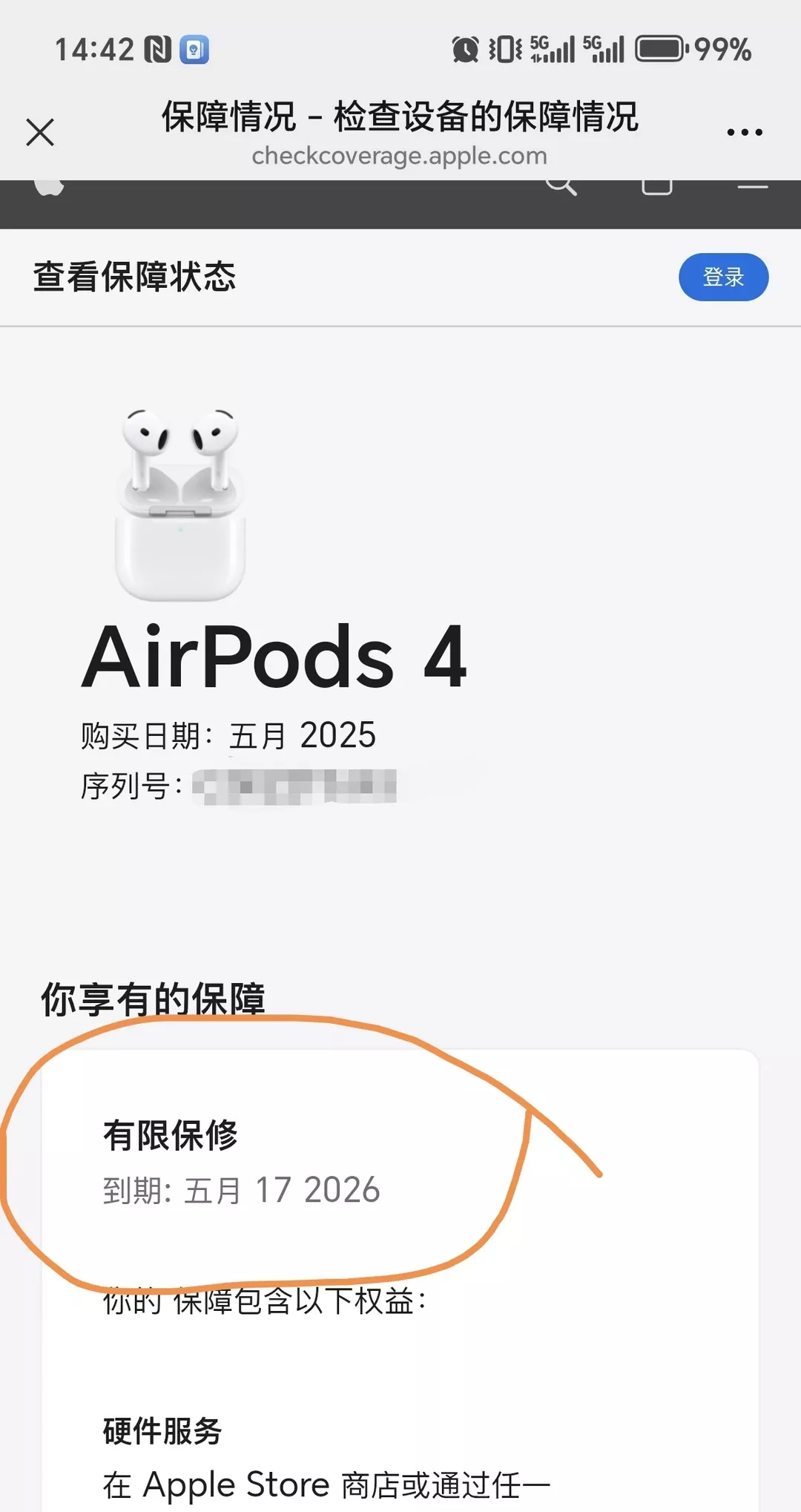Open the search magnifier icon
Viewport: 801px width, 1512px height.
(x=561, y=187)
